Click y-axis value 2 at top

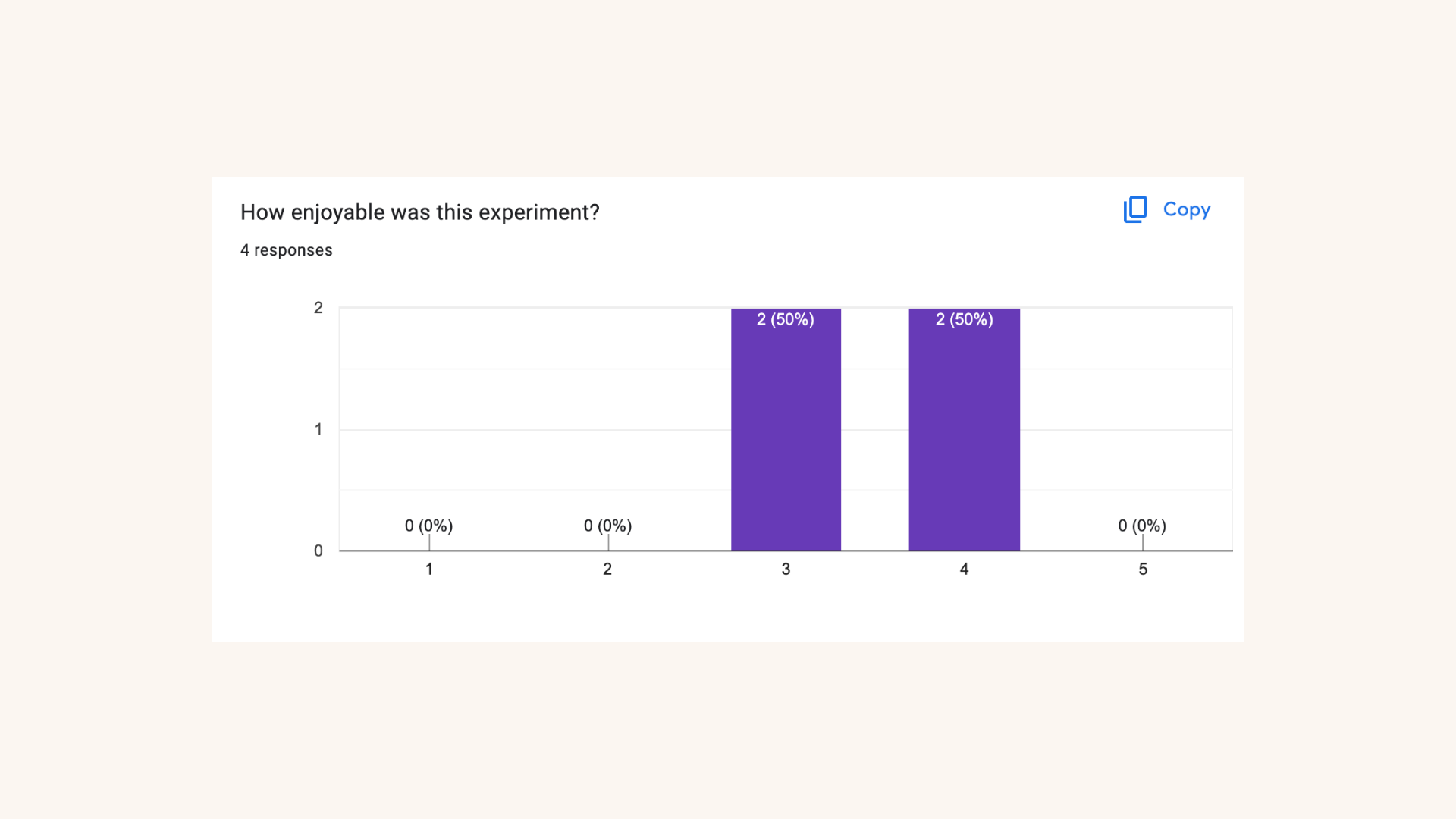click(x=318, y=308)
